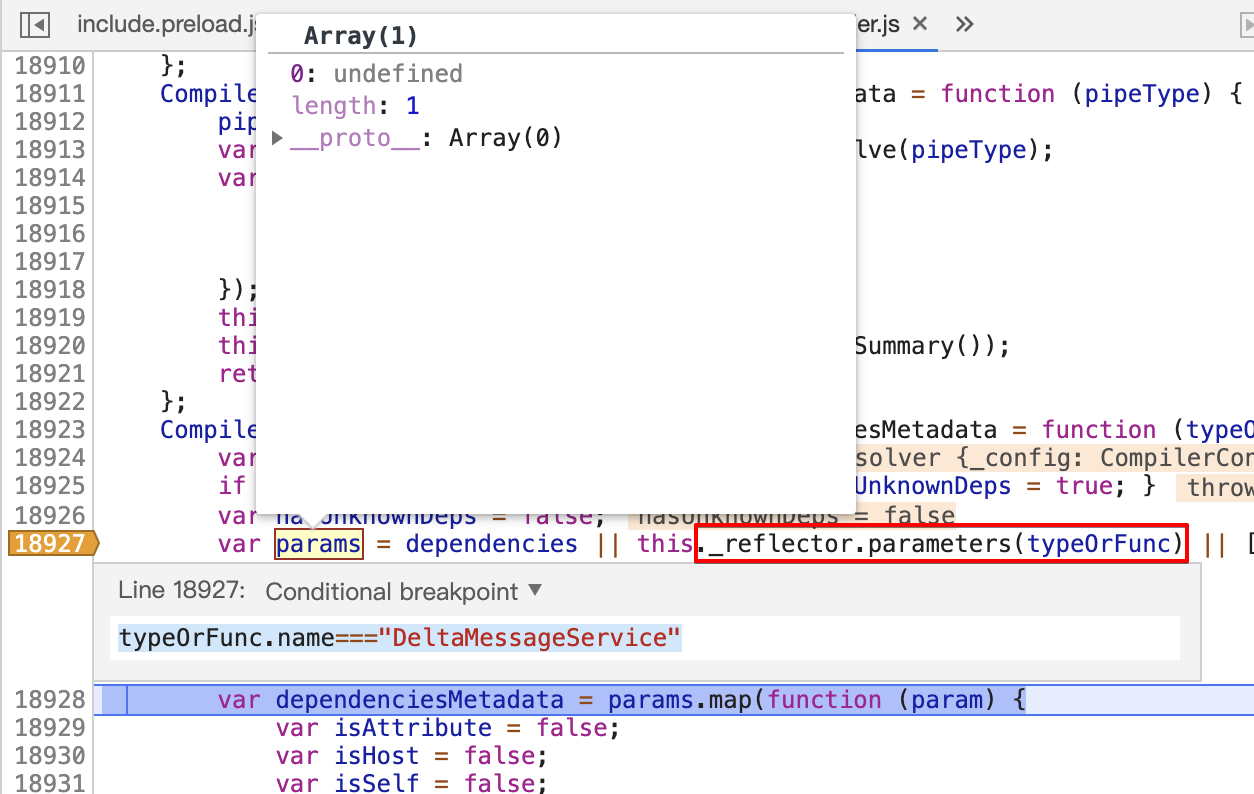Set a breakpoint on line 18931
This screenshot has width=1254, height=794.
click(x=50, y=783)
